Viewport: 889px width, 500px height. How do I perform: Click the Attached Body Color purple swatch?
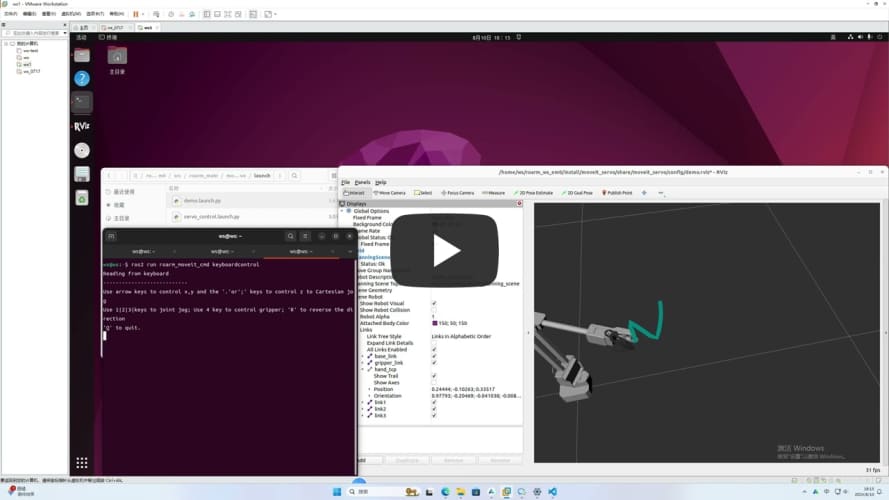point(435,323)
